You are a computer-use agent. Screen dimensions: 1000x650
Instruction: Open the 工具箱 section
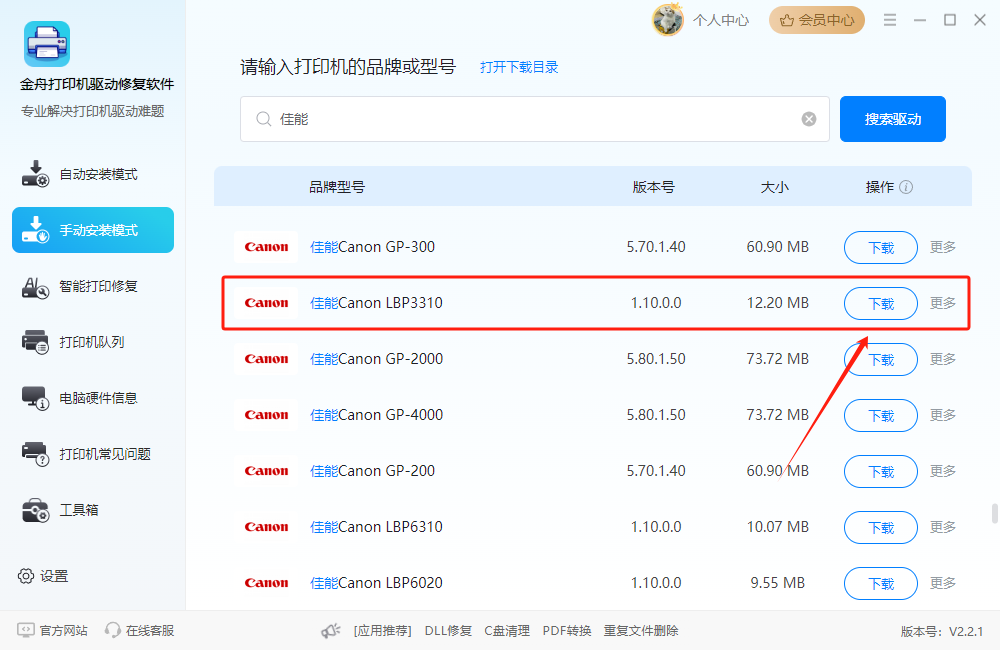[93, 510]
